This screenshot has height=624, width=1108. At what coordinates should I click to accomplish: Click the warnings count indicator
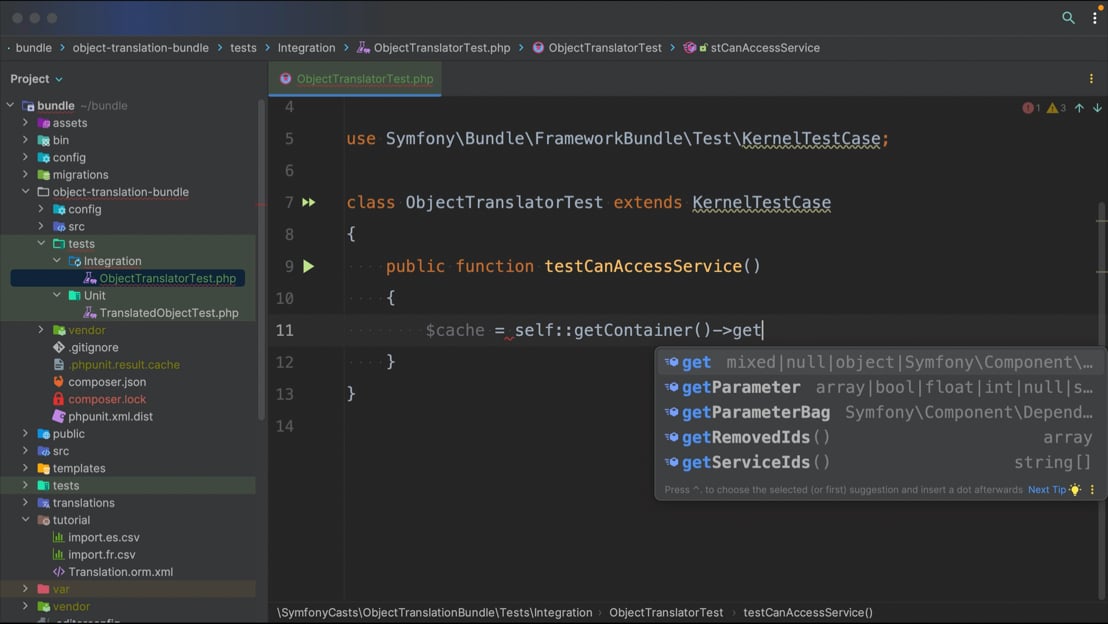1056,108
